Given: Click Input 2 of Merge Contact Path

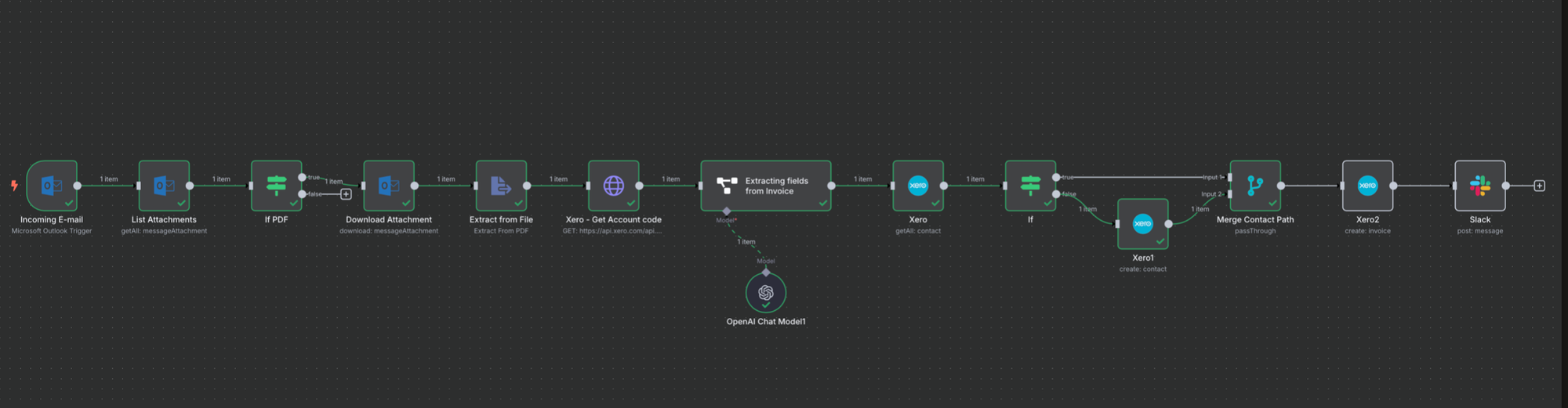Looking at the screenshot, I should [x=1229, y=194].
